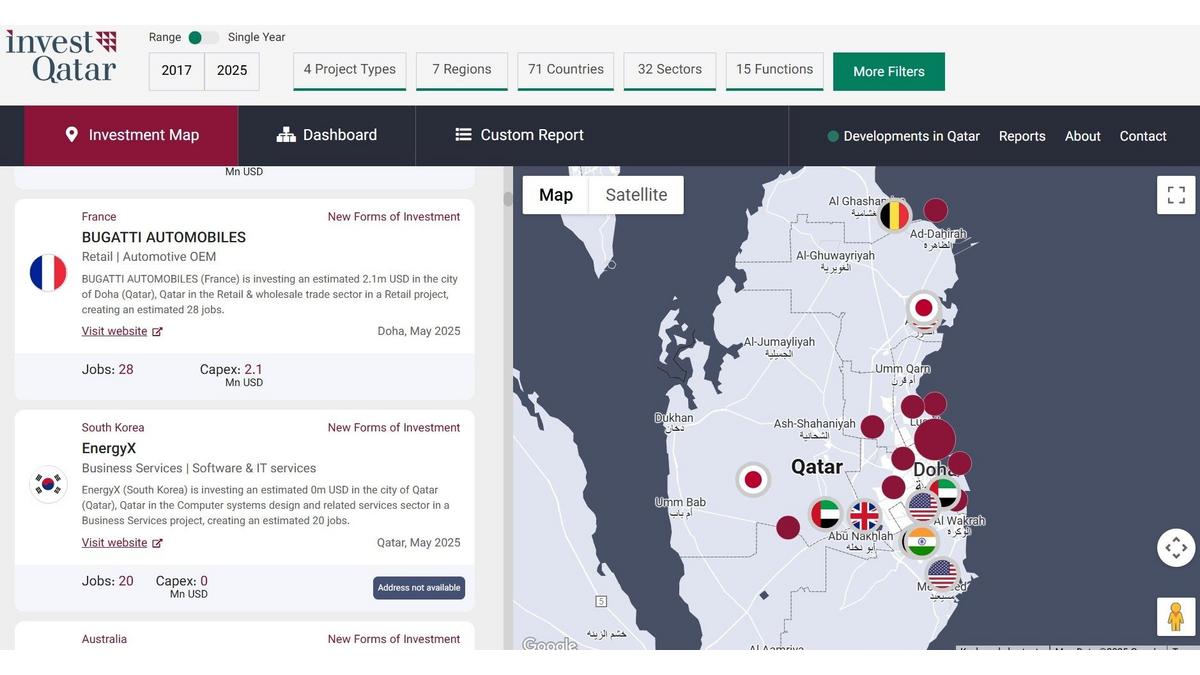The width and height of the screenshot is (1200, 675).
Task: Click the project list scrollbar
Action: [x=508, y=200]
